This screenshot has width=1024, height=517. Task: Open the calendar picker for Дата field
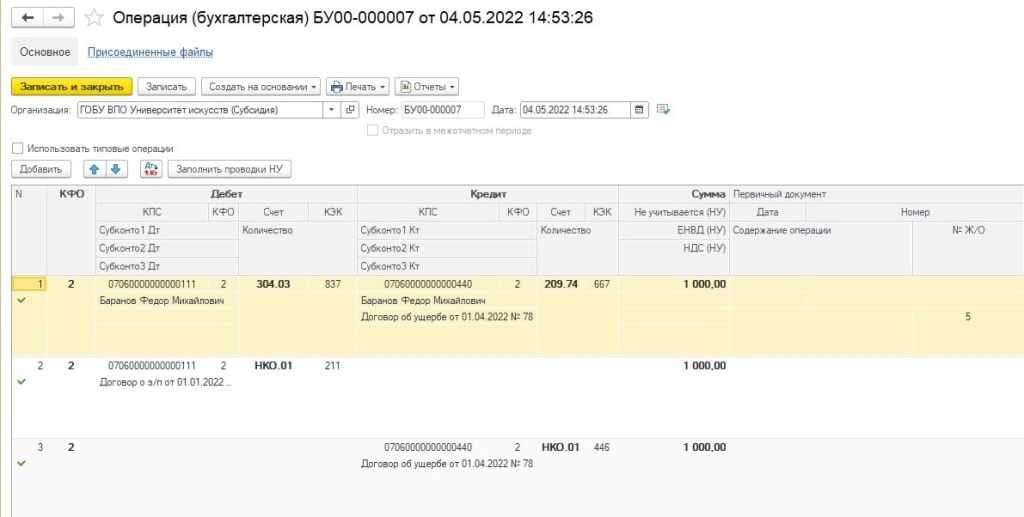640,110
